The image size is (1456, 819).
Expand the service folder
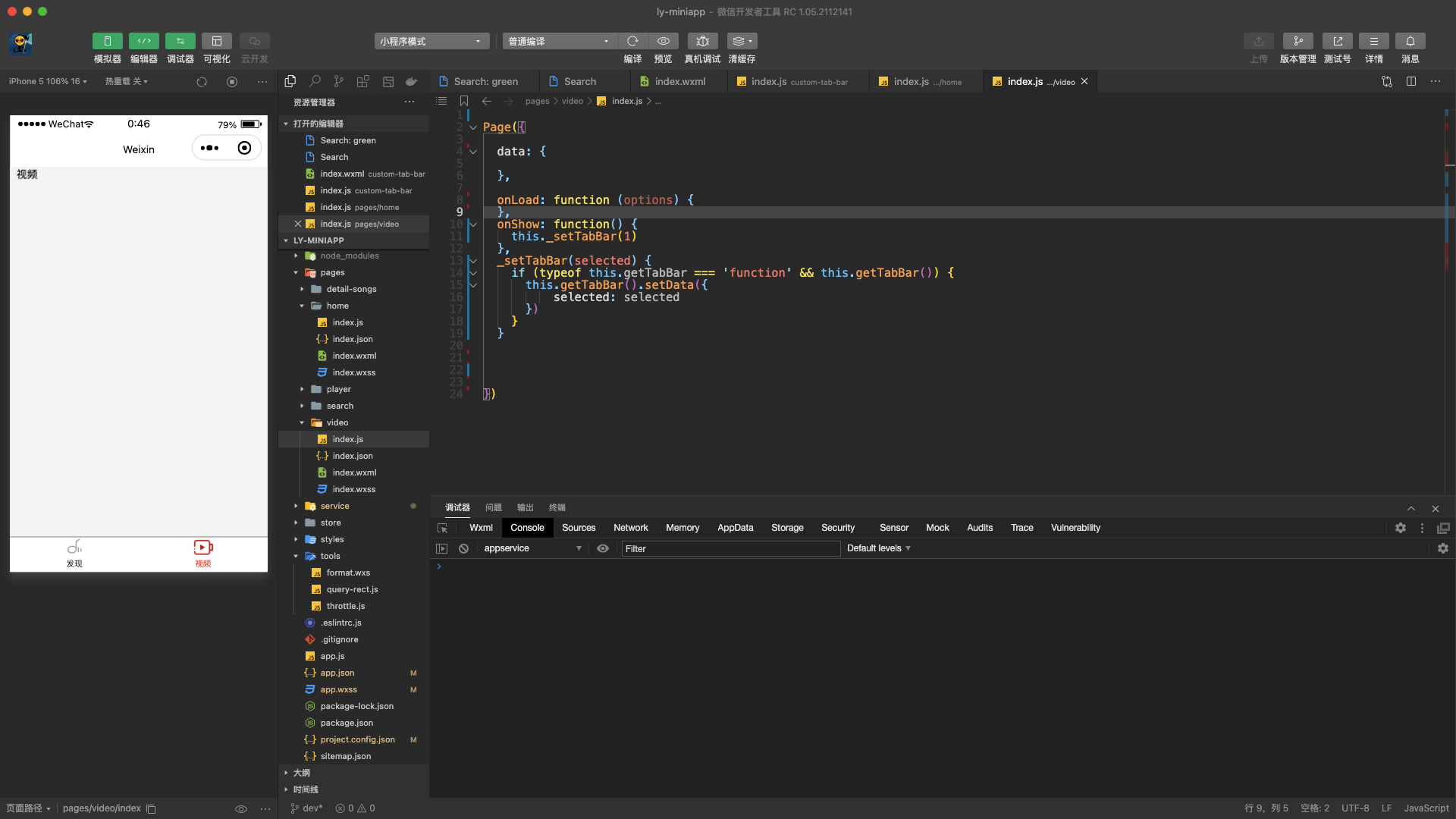[334, 506]
